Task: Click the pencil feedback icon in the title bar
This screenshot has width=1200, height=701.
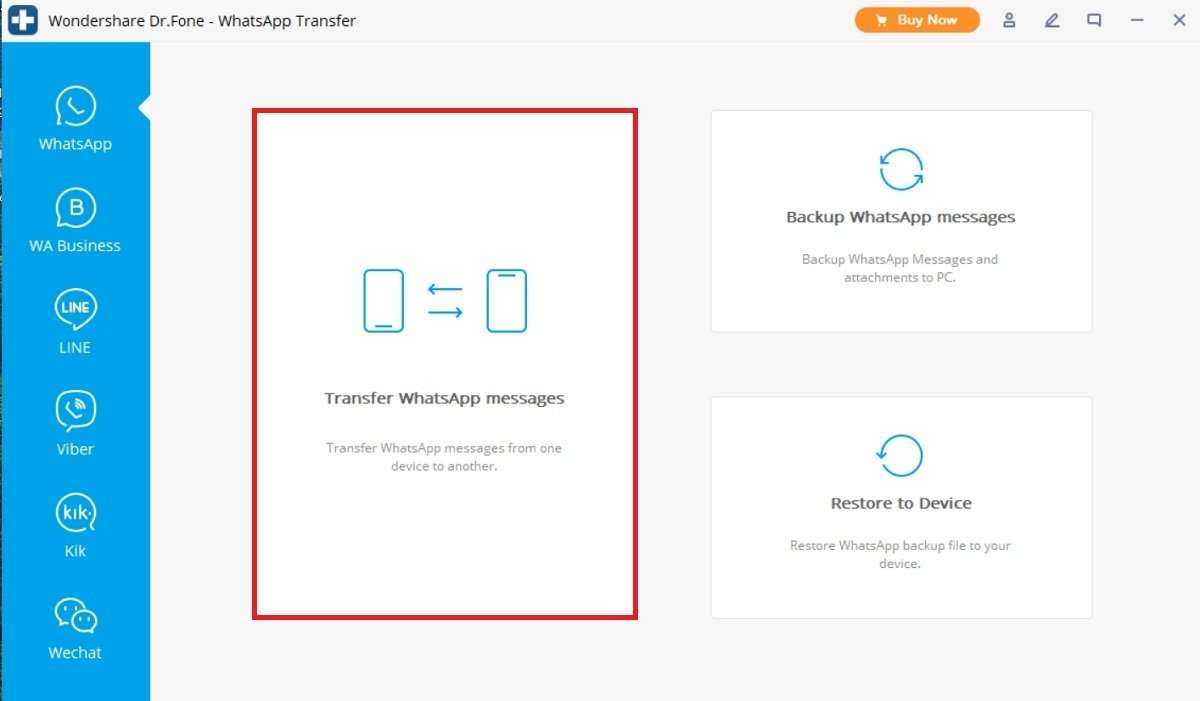Action: point(1051,20)
